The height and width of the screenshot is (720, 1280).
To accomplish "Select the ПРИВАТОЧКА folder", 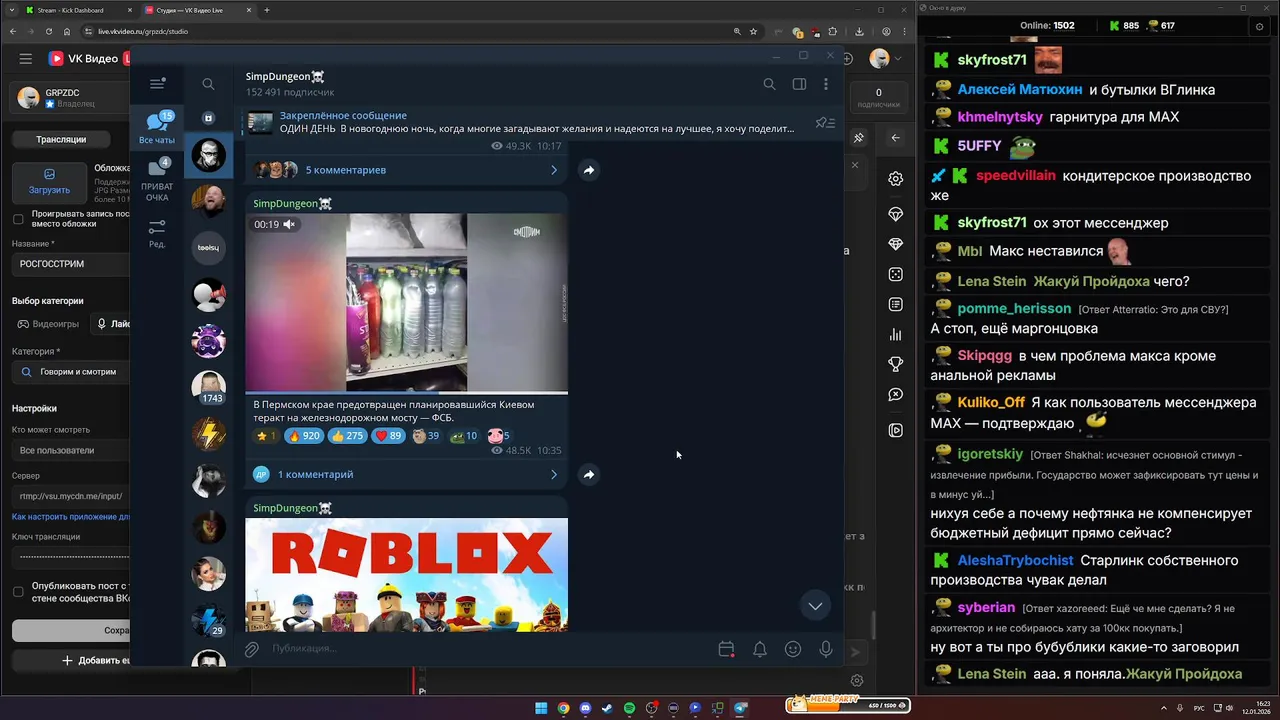I will [x=157, y=180].
